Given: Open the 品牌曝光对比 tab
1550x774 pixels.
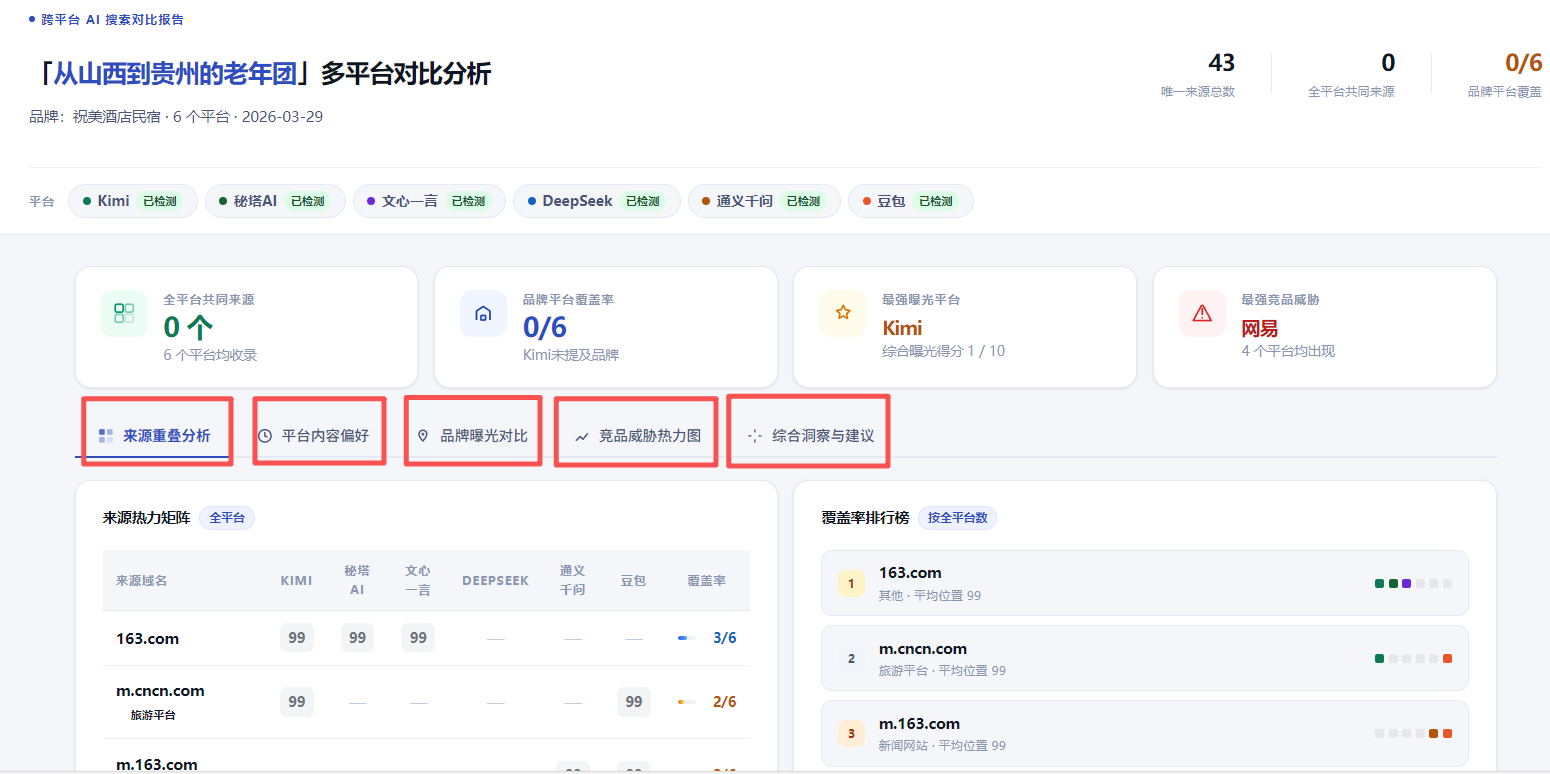Looking at the screenshot, I should click(x=472, y=436).
